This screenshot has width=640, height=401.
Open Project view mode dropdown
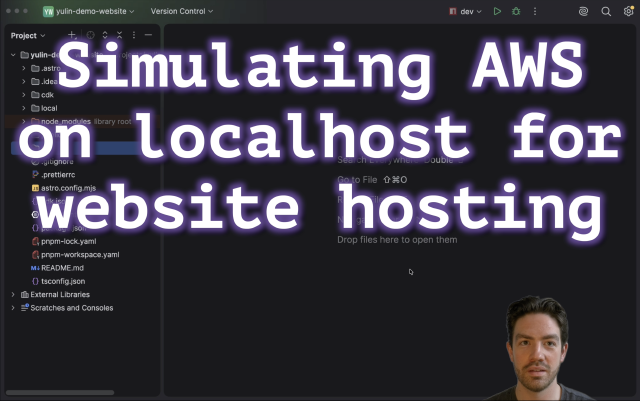[x=28, y=36]
